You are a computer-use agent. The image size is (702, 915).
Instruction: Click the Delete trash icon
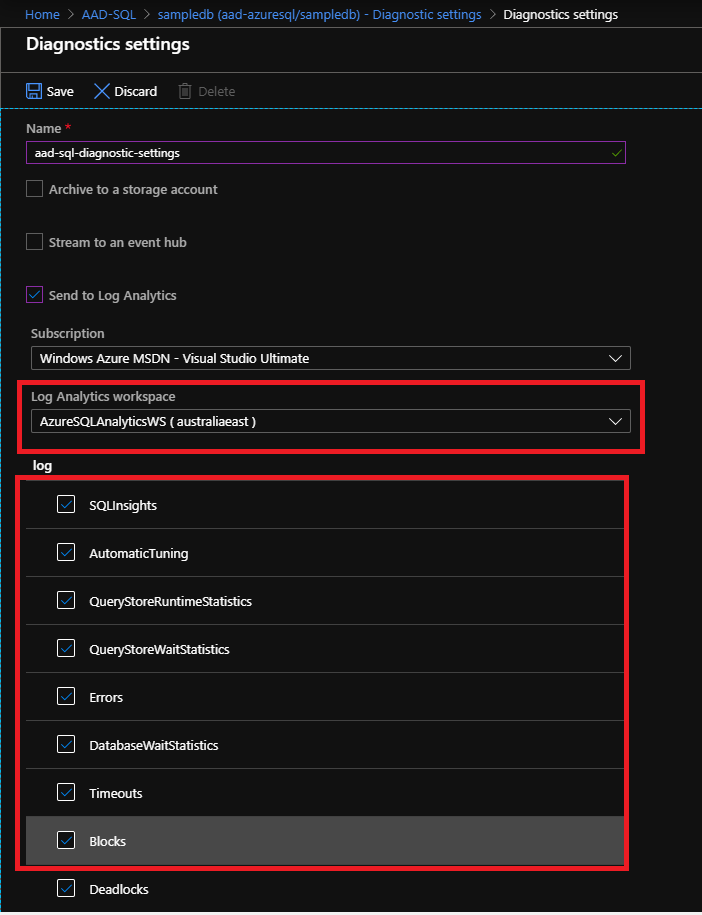click(x=185, y=91)
